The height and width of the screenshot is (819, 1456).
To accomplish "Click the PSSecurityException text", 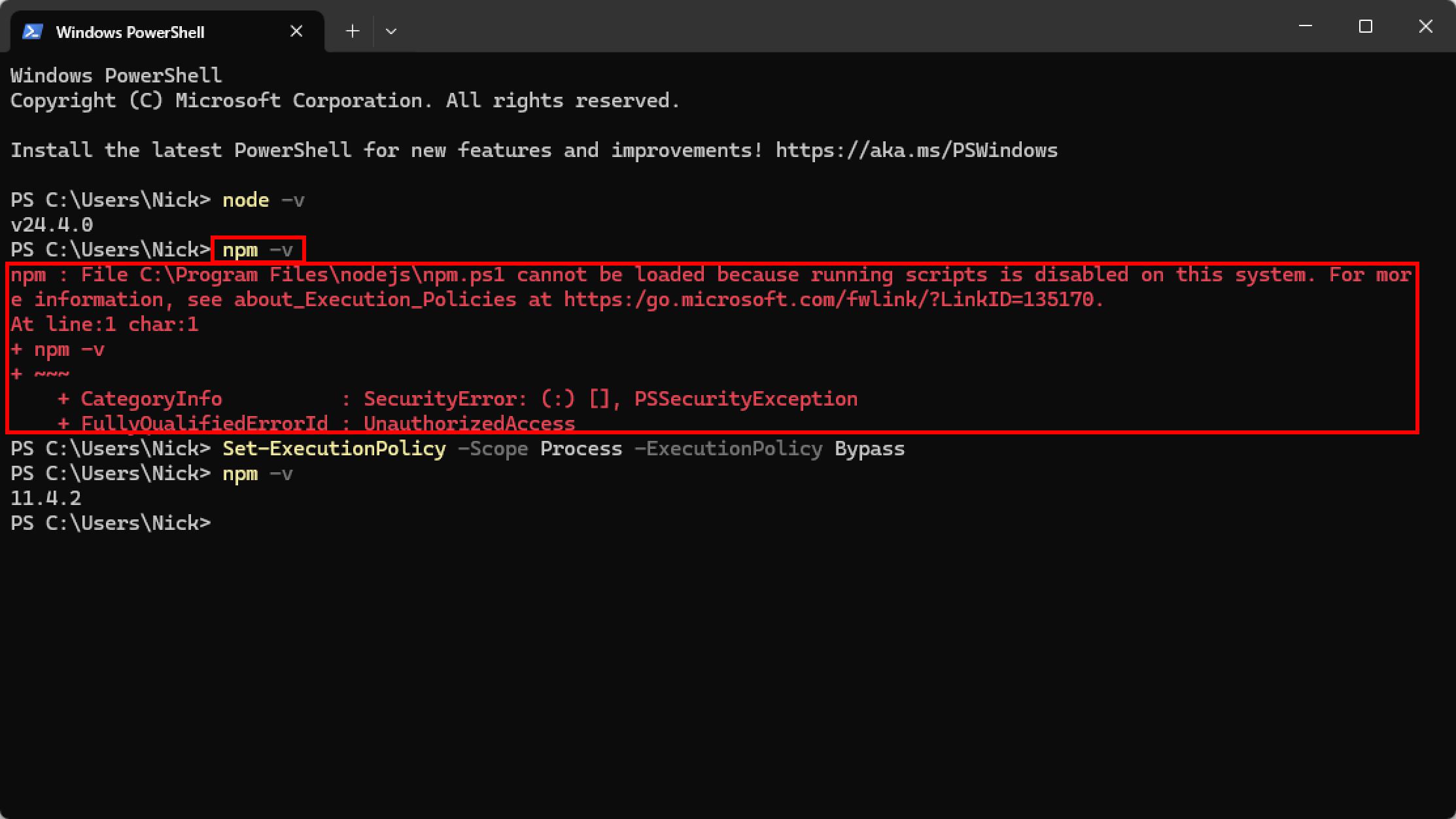I will [x=746, y=399].
